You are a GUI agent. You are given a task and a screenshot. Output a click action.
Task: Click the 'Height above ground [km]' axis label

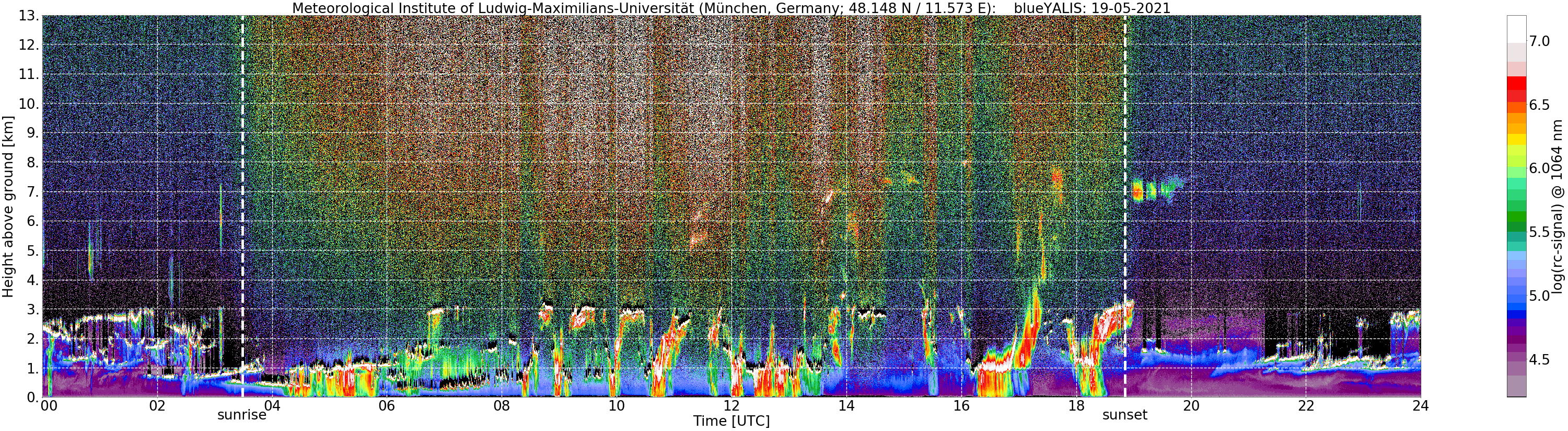8,206
